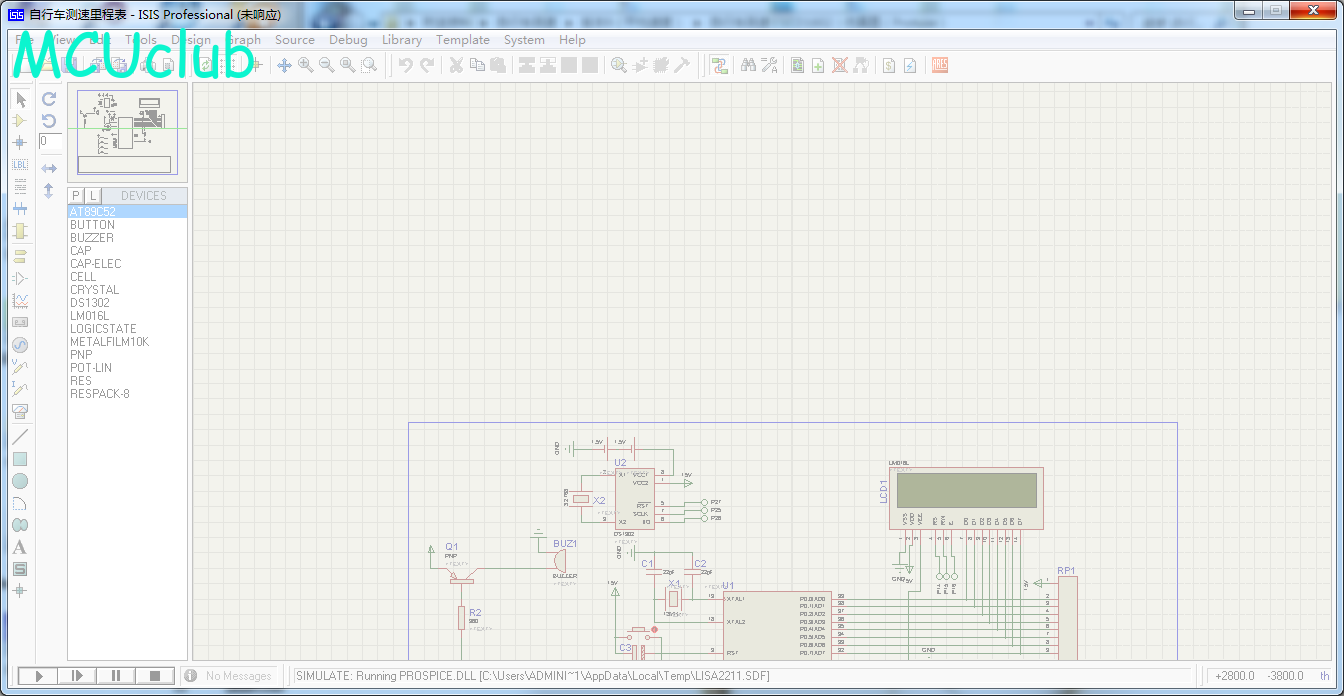Open the binoculars Search and Tag tool
1344x696 pixels.
[747, 65]
